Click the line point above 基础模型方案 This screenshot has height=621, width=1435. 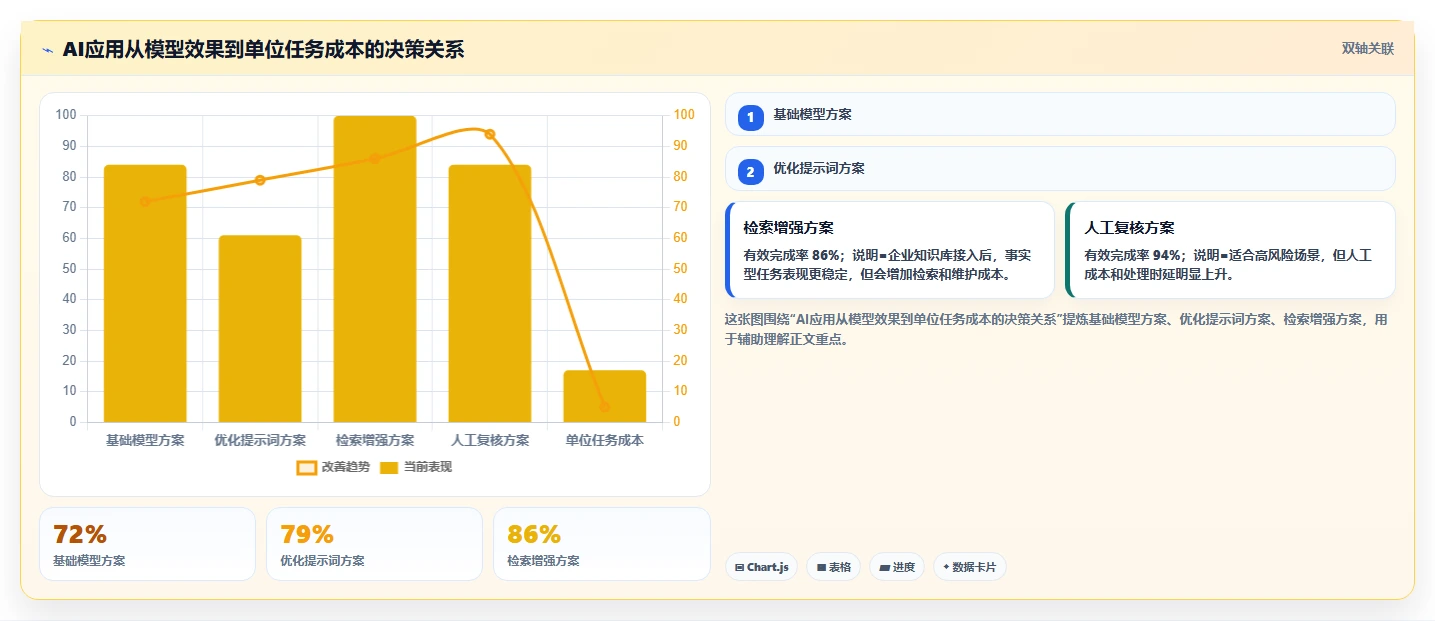click(x=145, y=201)
